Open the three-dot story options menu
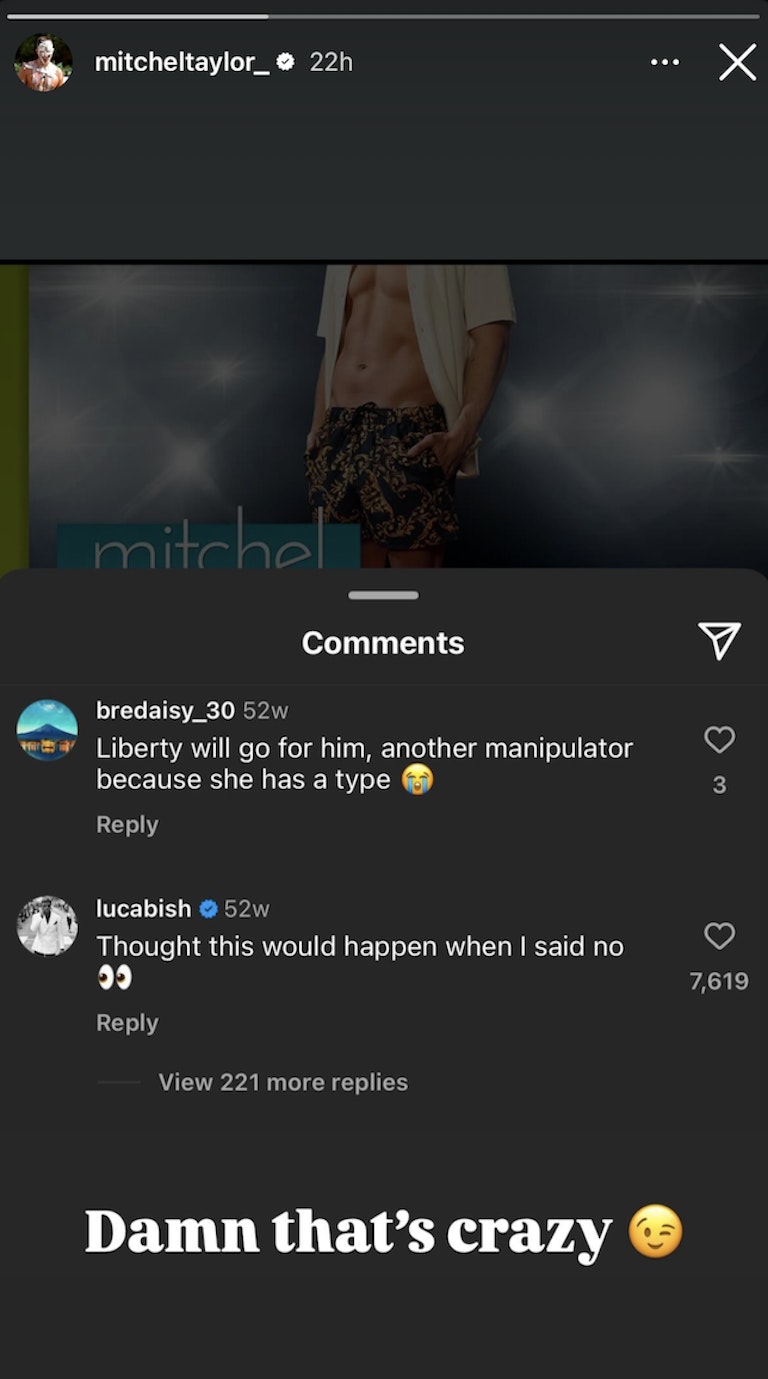The height and width of the screenshot is (1379, 768). click(x=665, y=62)
